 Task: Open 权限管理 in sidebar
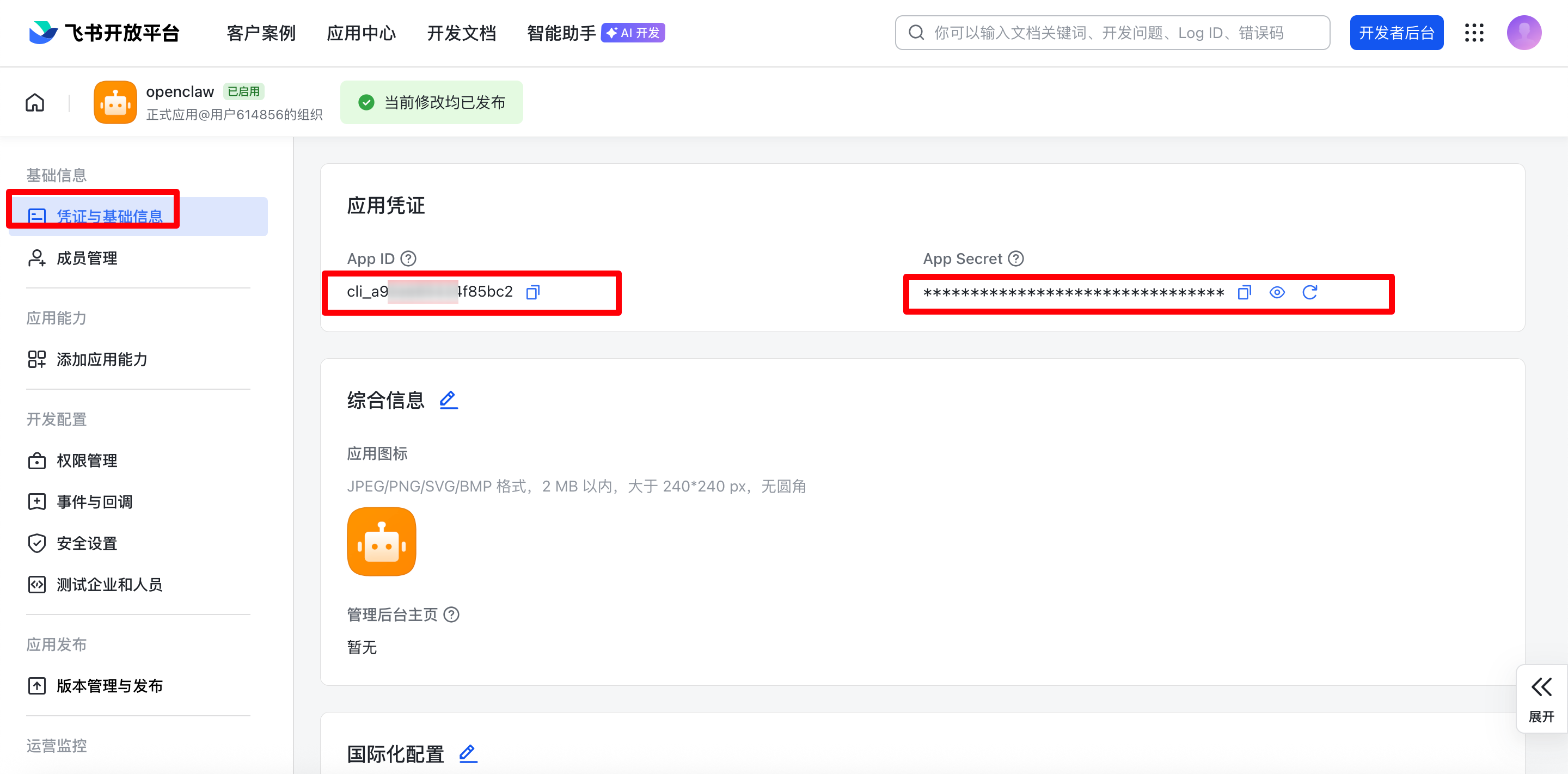pos(87,460)
